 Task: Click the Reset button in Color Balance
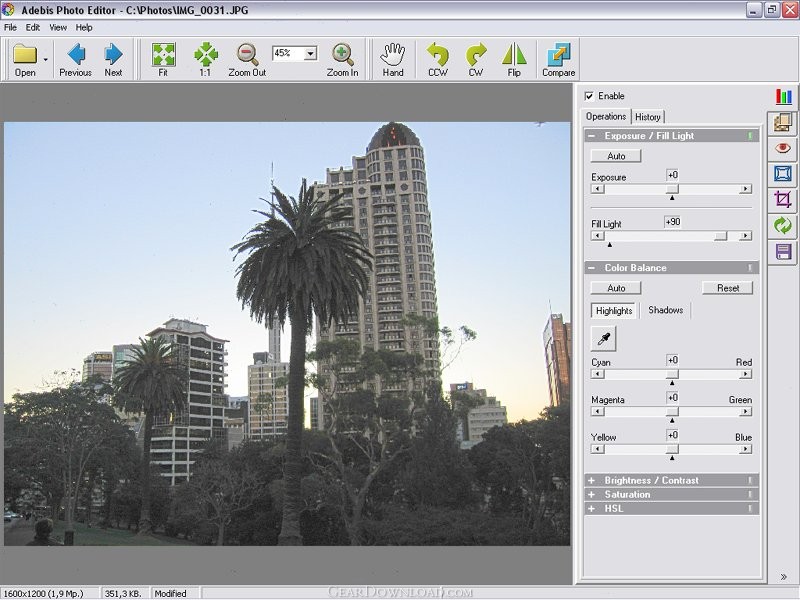pyautogui.click(x=727, y=288)
